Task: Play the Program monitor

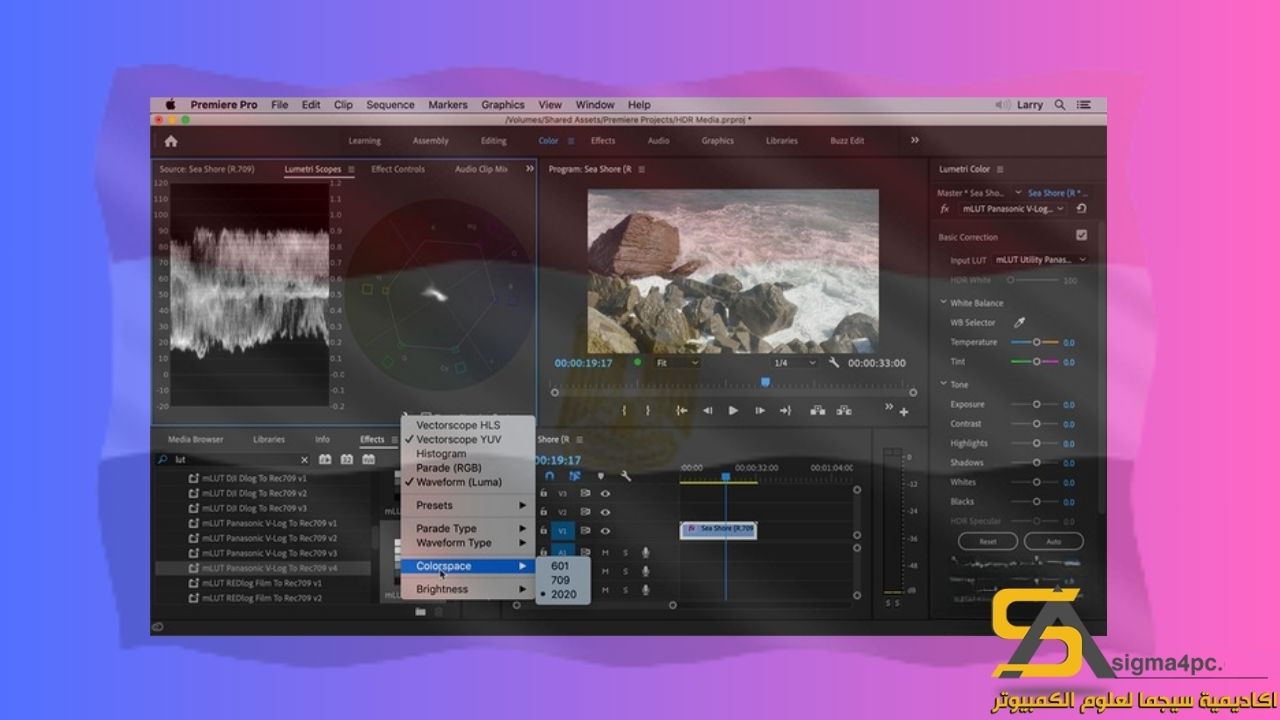Action: pos(733,410)
